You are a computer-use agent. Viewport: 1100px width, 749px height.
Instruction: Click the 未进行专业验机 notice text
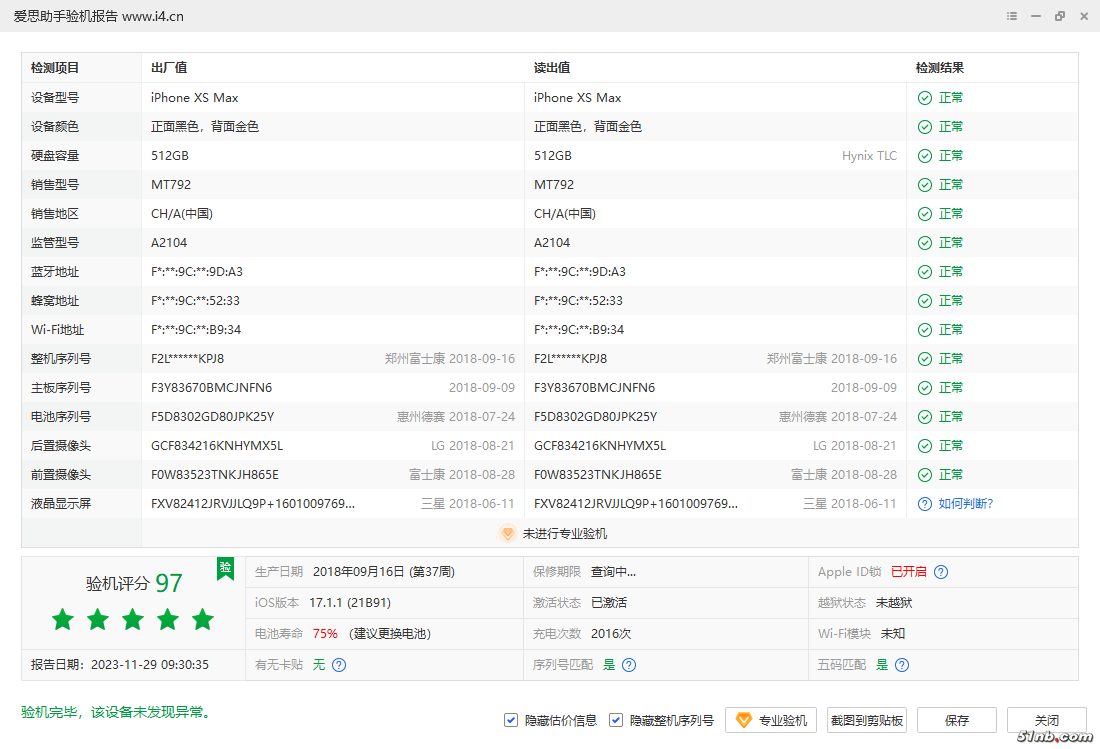pyautogui.click(x=565, y=534)
